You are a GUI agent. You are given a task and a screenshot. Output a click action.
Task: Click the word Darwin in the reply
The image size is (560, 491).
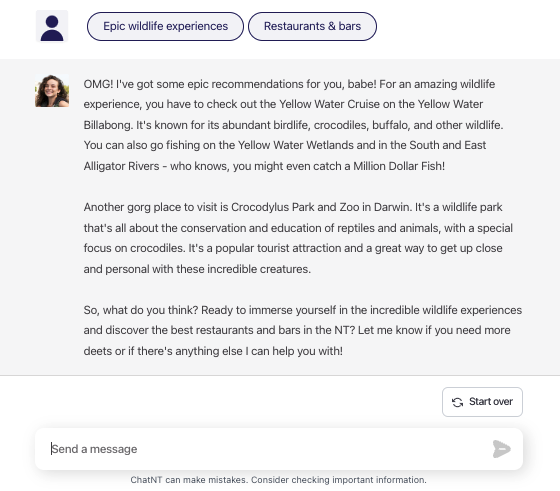tap(392, 207)
